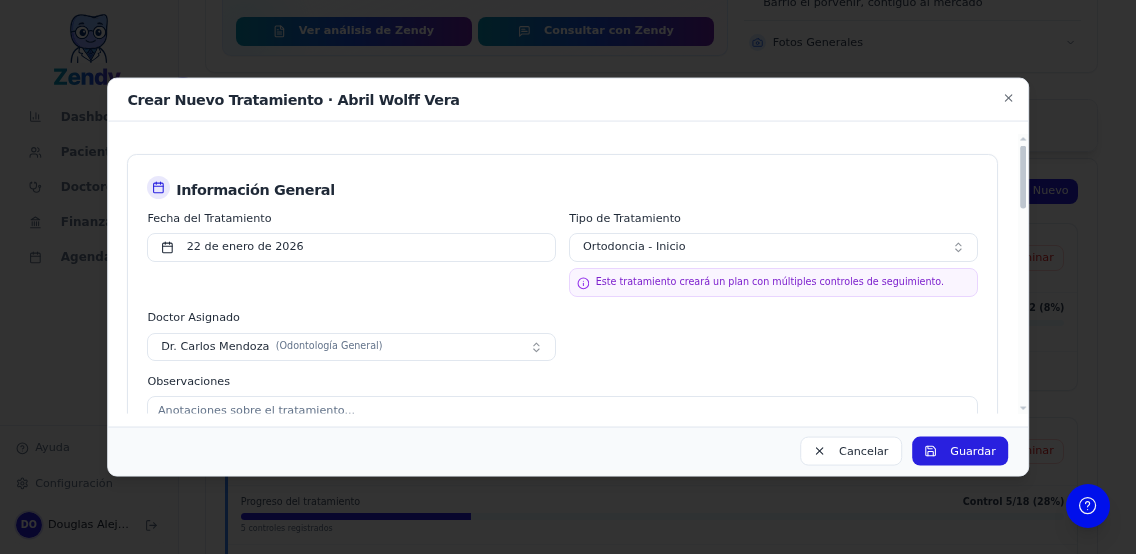This screenshot has width=1136, height=554.
Task: Click the treatment progress bar
Action: pos(652,516)
